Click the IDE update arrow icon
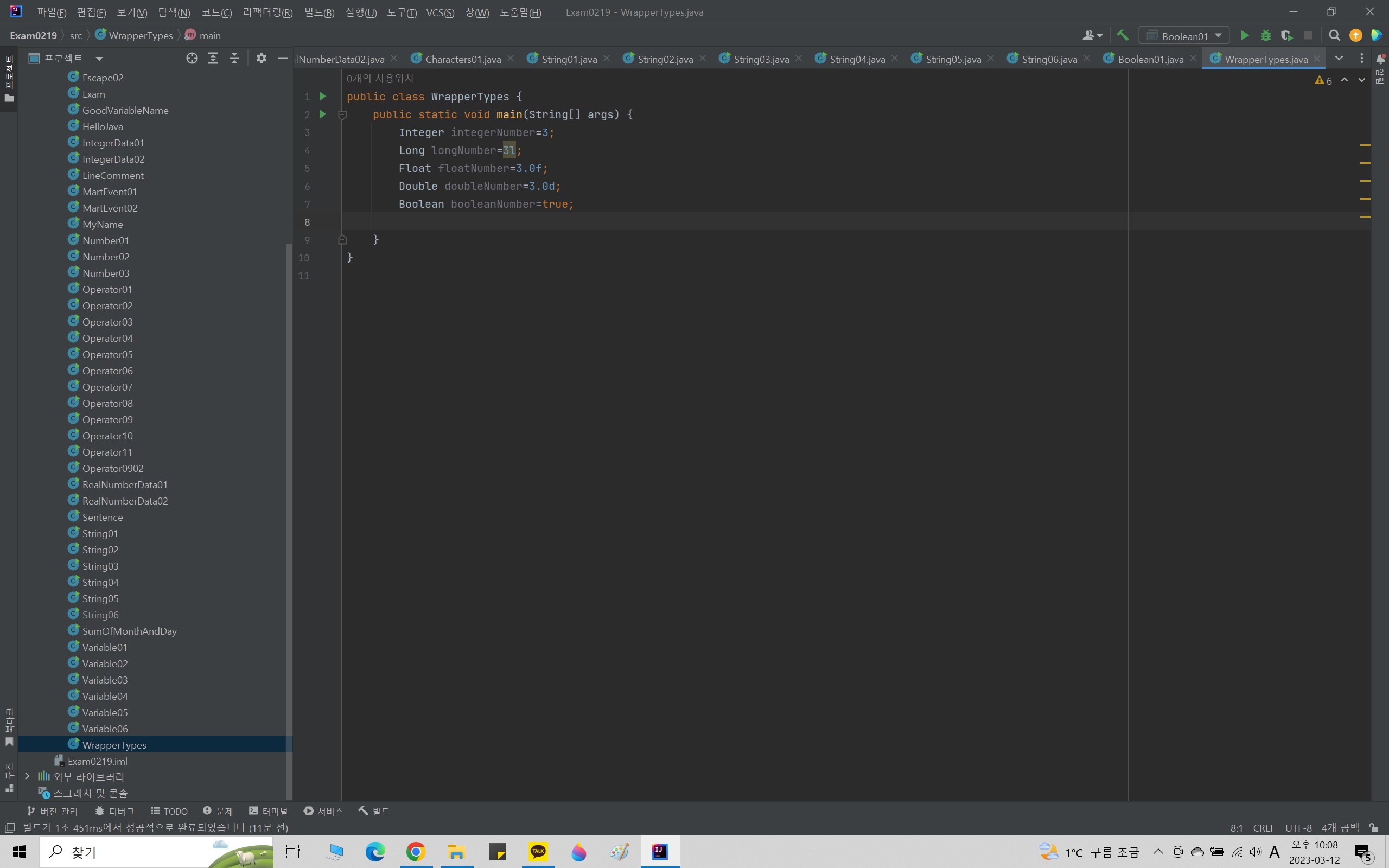This screenshot has height=868, width=1389. [1356, 36]
